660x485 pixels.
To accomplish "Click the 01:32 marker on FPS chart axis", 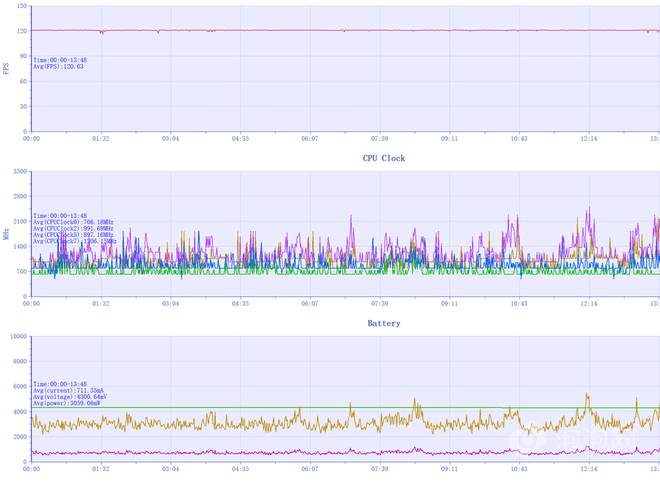I will coord(100,139).
